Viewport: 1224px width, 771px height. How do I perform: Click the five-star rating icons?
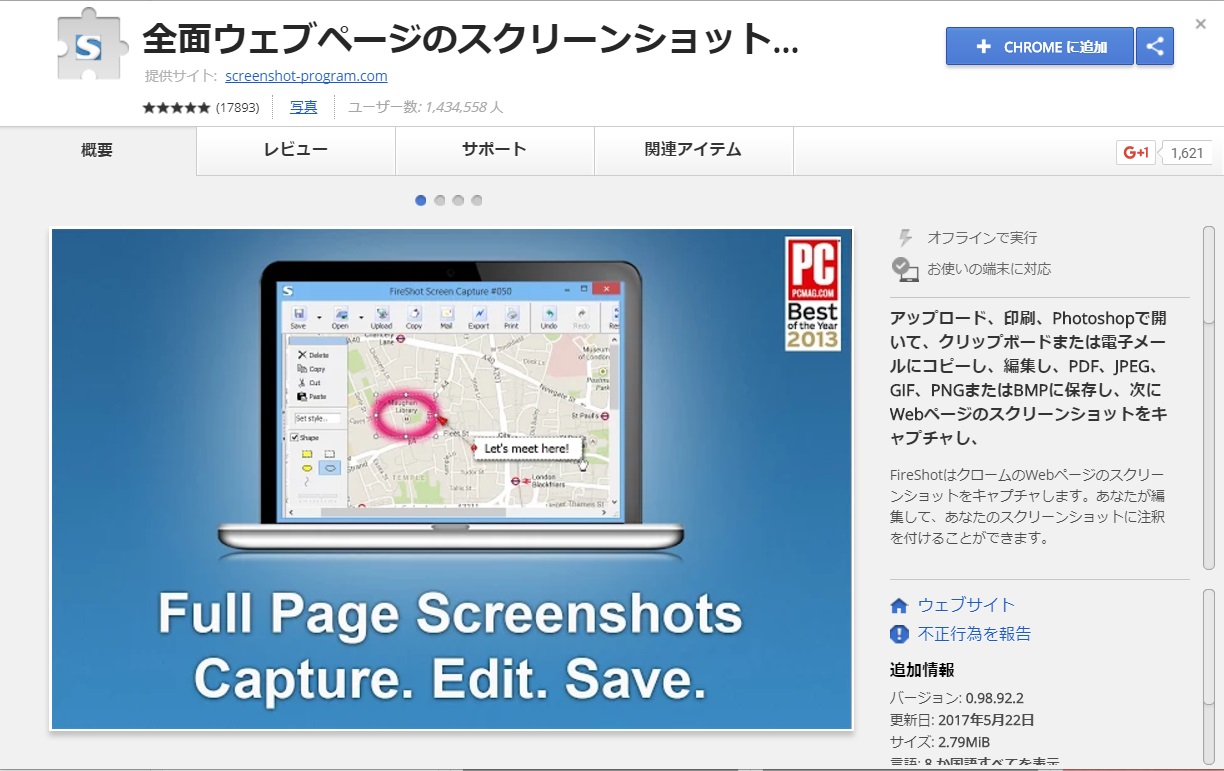tap(176, 107)
